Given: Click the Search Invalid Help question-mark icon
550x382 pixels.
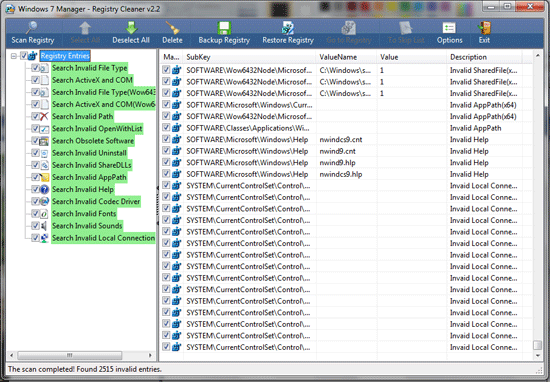Looking at the screenshot, I should (x=44, y=189).
